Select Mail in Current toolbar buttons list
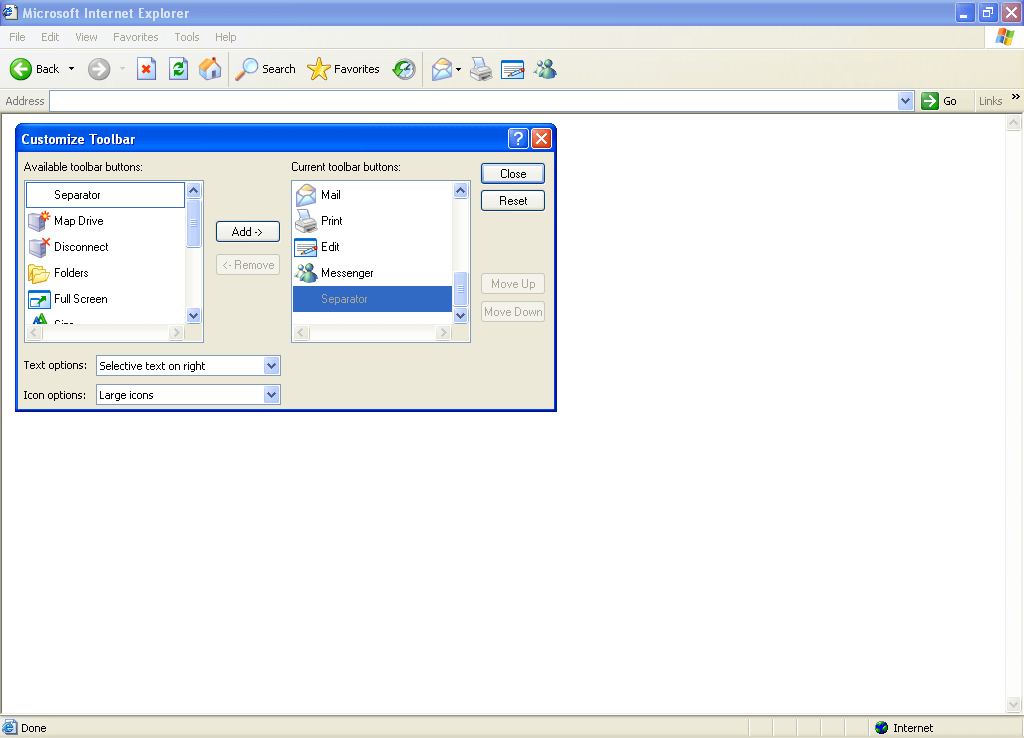Screen dimensions: 1024x738 (372, 195)
